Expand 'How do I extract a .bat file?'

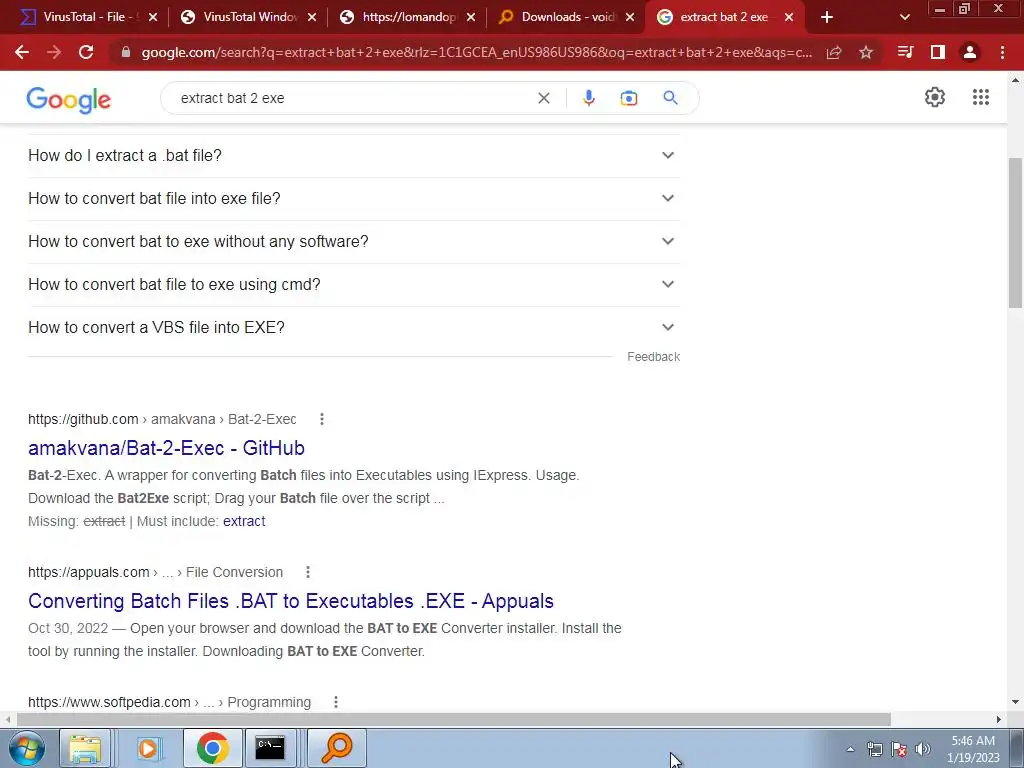(353, 155)
